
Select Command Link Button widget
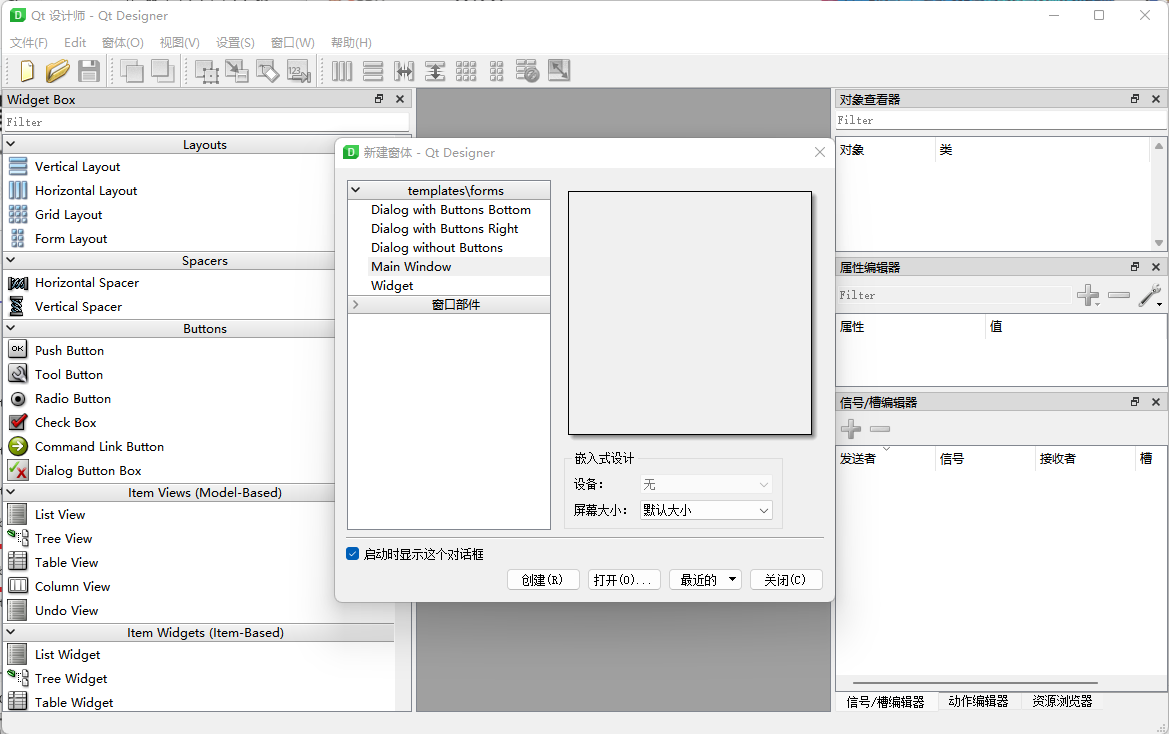(86, 446)
